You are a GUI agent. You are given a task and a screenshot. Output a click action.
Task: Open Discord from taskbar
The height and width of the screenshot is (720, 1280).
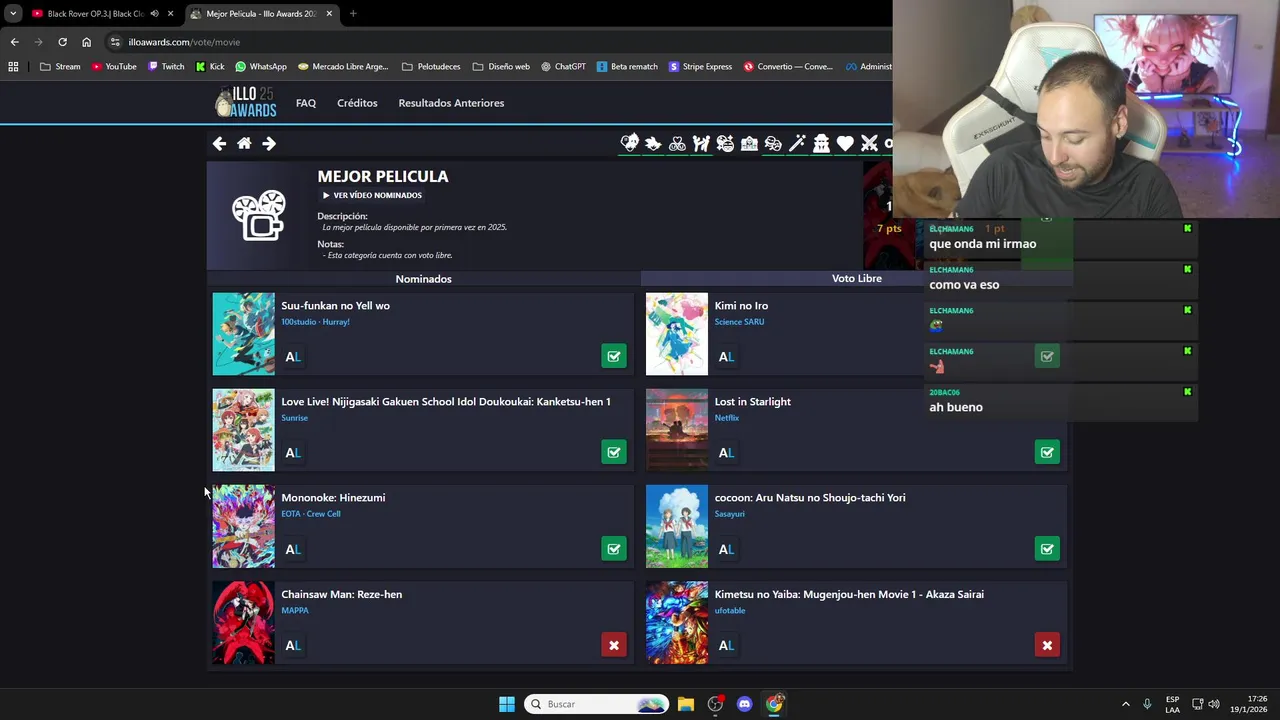pos(744,704)
